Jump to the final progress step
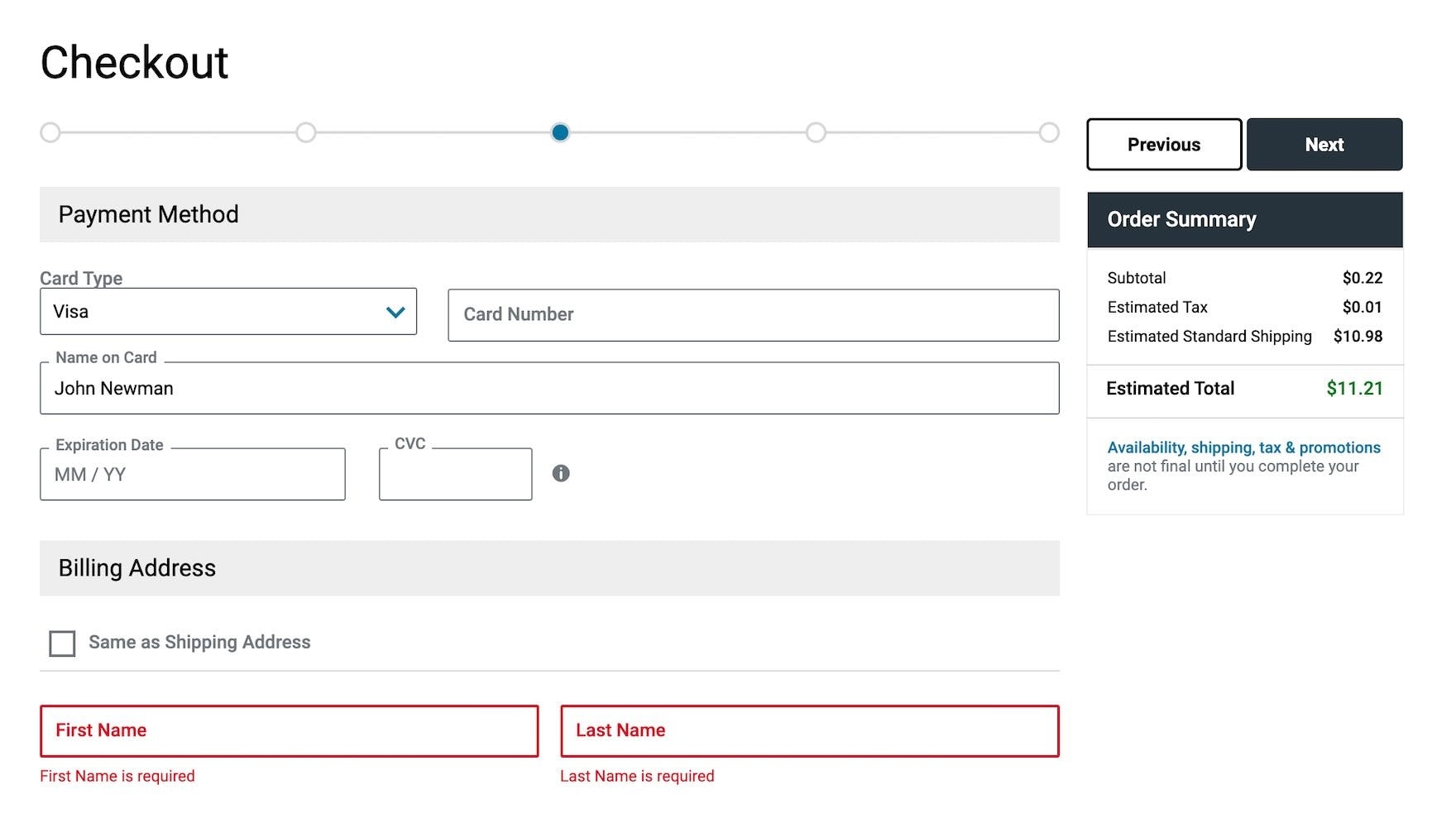Viewport: 1456px width, 823px height. 1049,132
